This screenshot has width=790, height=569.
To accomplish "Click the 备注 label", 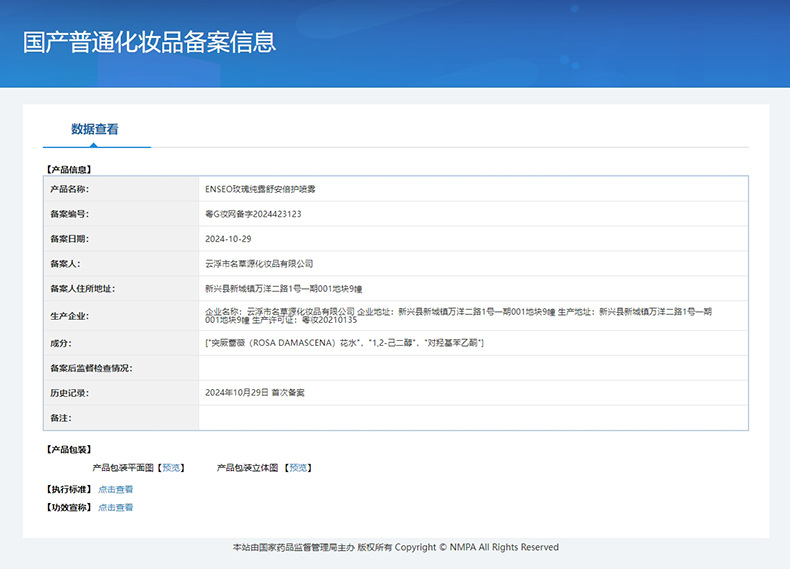I will 61,418.
